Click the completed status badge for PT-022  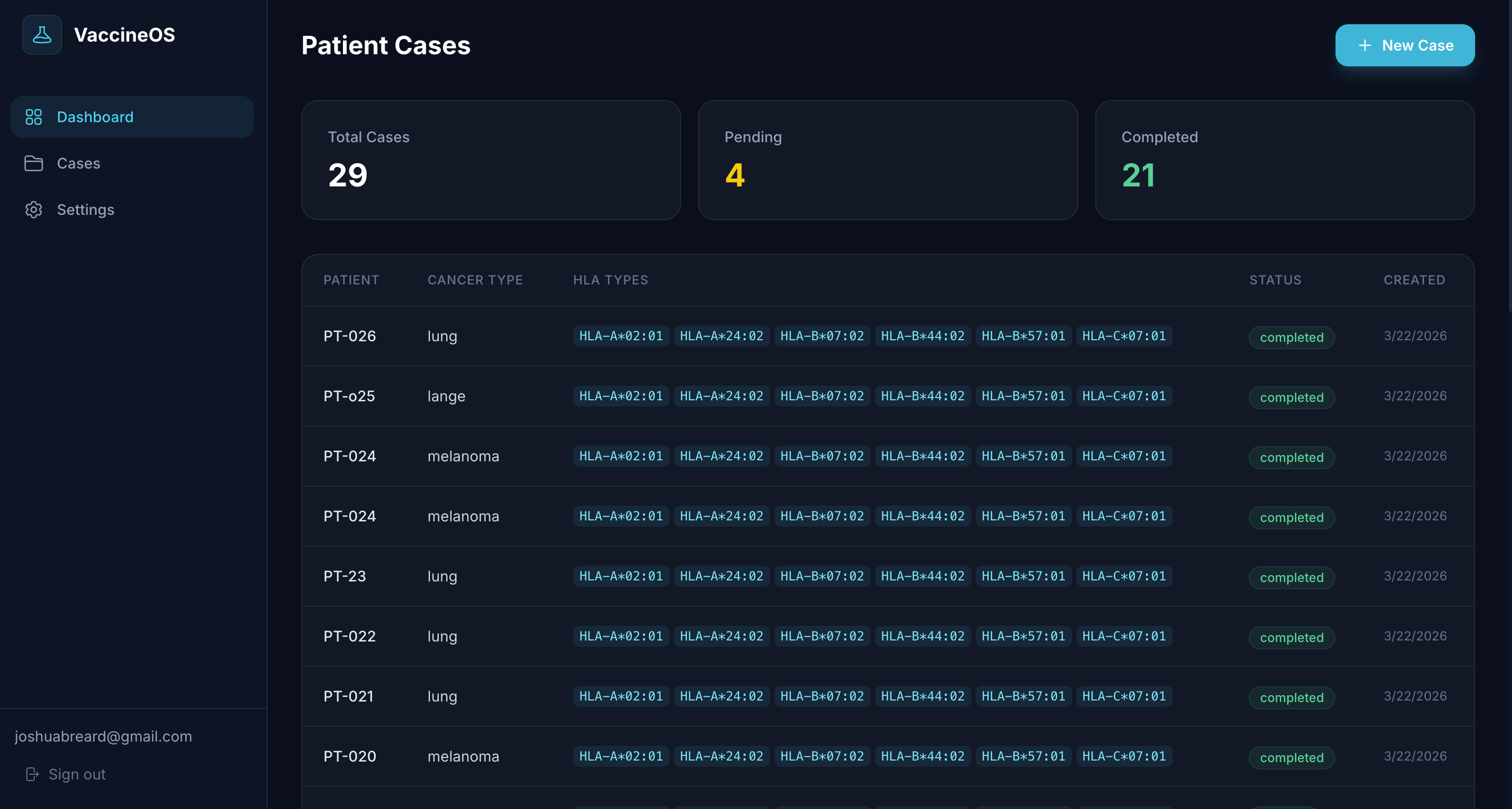pyautogui.click(x=1291, y=637)
